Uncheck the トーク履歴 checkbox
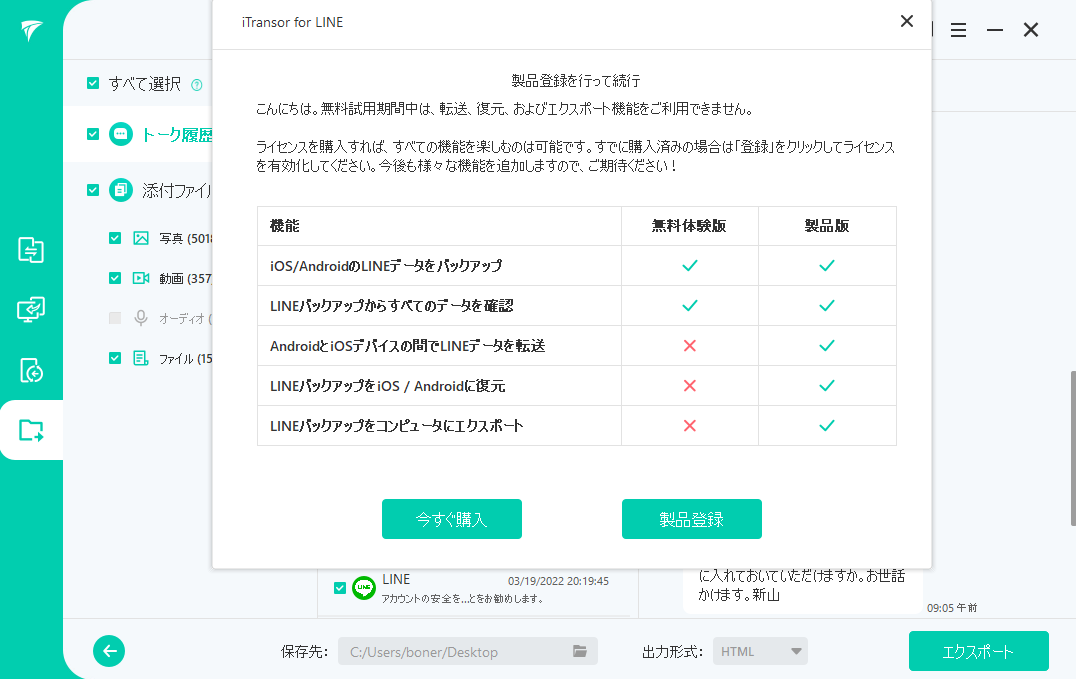 pos(93,134)
